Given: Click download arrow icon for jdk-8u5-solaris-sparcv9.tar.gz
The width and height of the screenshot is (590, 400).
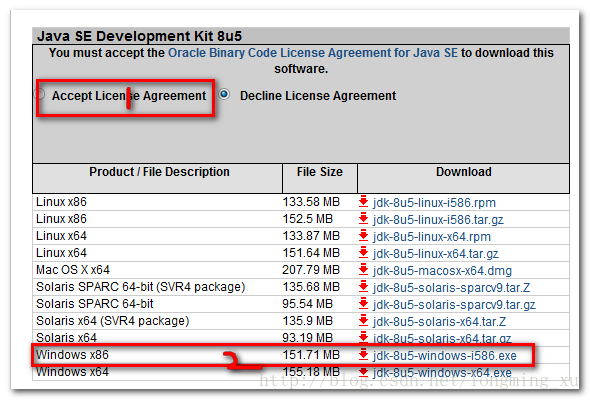Looking at the screenshot, I should [363, 304].
